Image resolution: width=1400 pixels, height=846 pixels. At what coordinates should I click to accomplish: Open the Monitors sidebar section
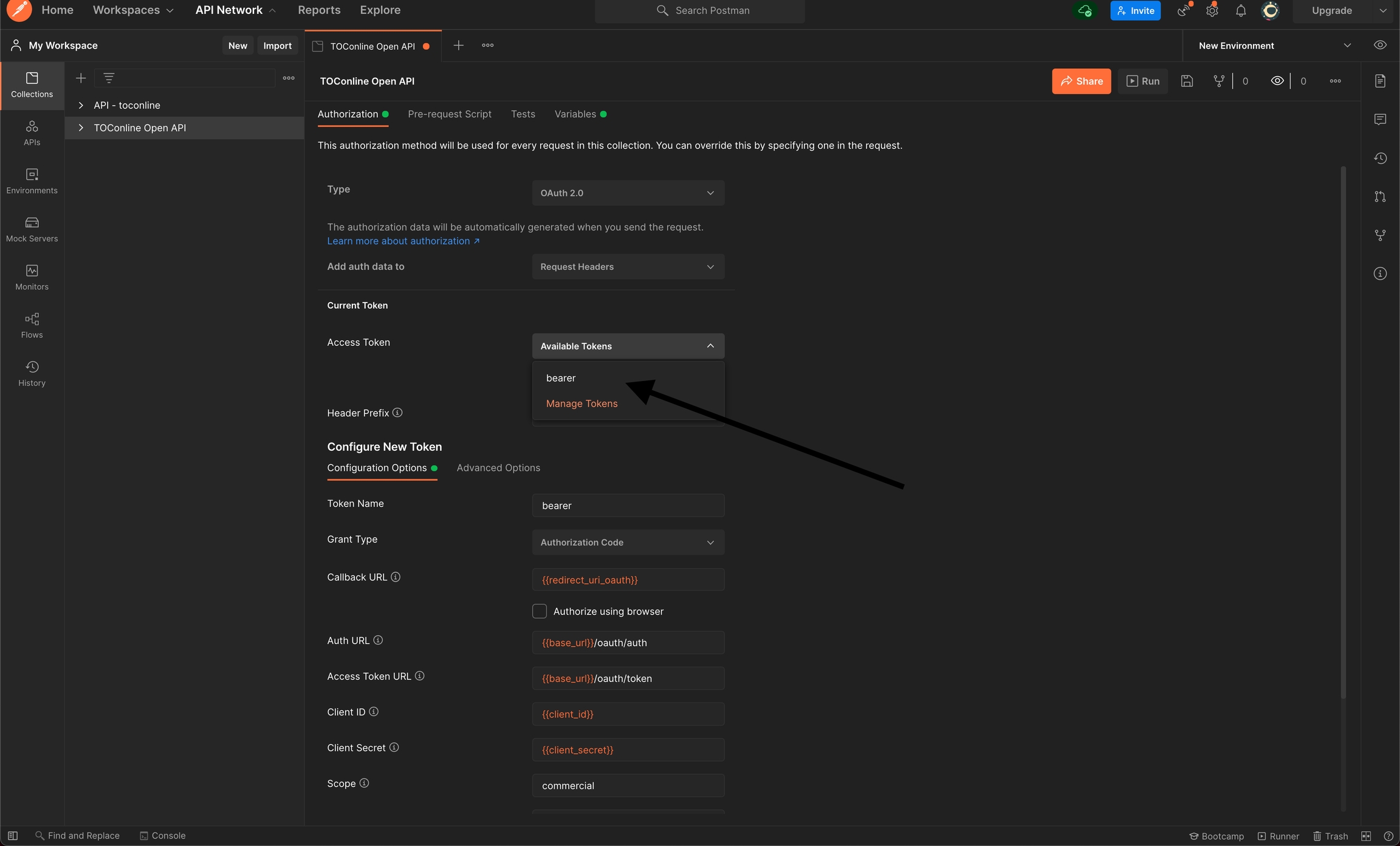pyautogui.click(x=32, y=277)
